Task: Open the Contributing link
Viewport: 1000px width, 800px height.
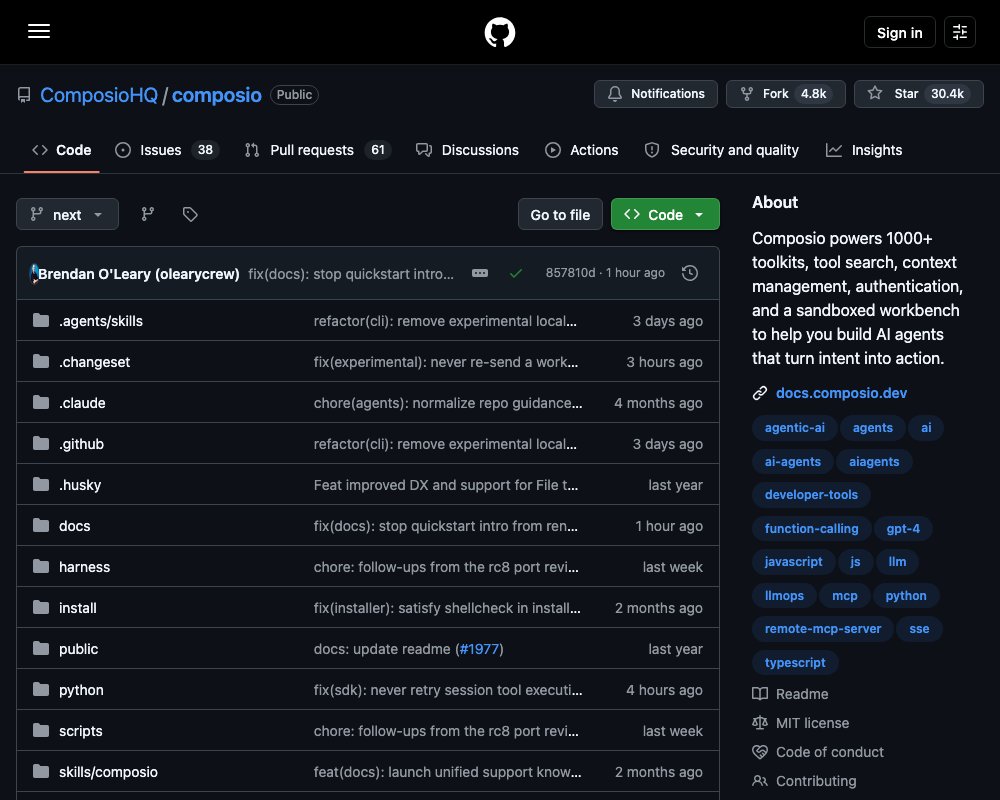Action: [805, 781]
